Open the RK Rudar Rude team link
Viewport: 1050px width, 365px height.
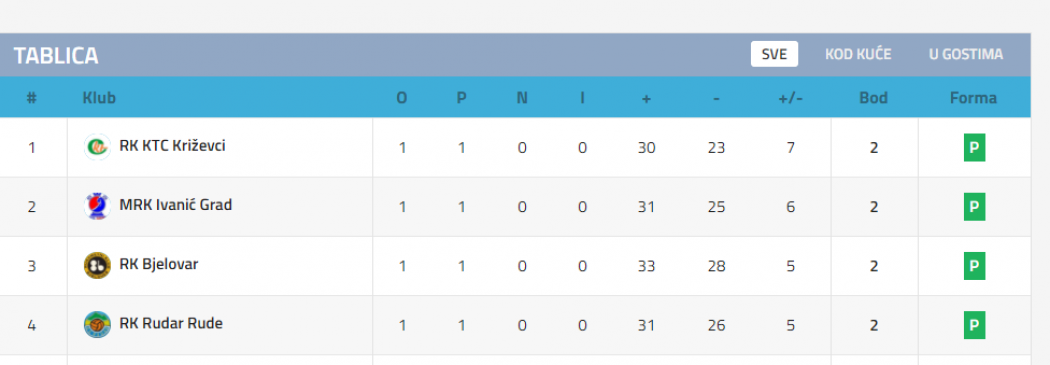point(171,323)
